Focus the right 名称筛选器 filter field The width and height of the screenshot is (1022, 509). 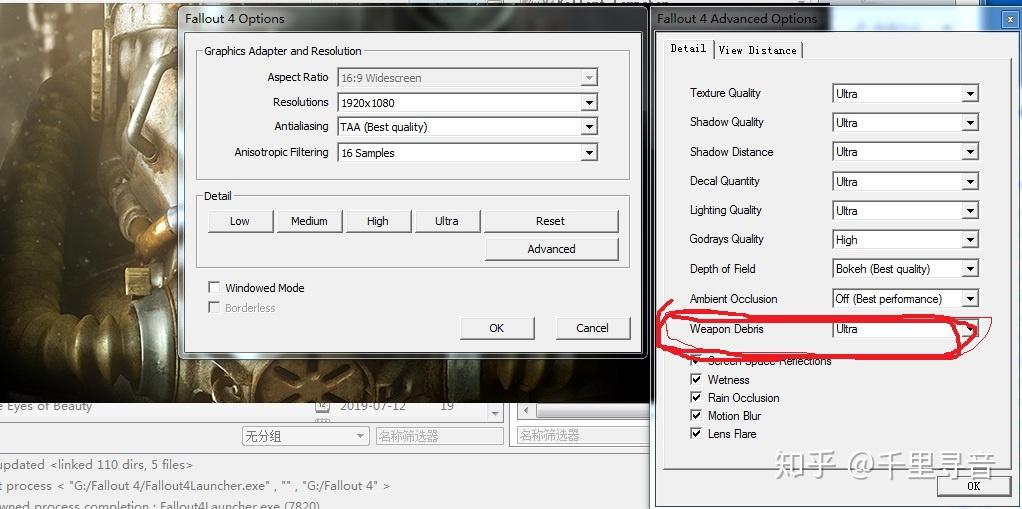pyautogui.click(x=583, y=435)
